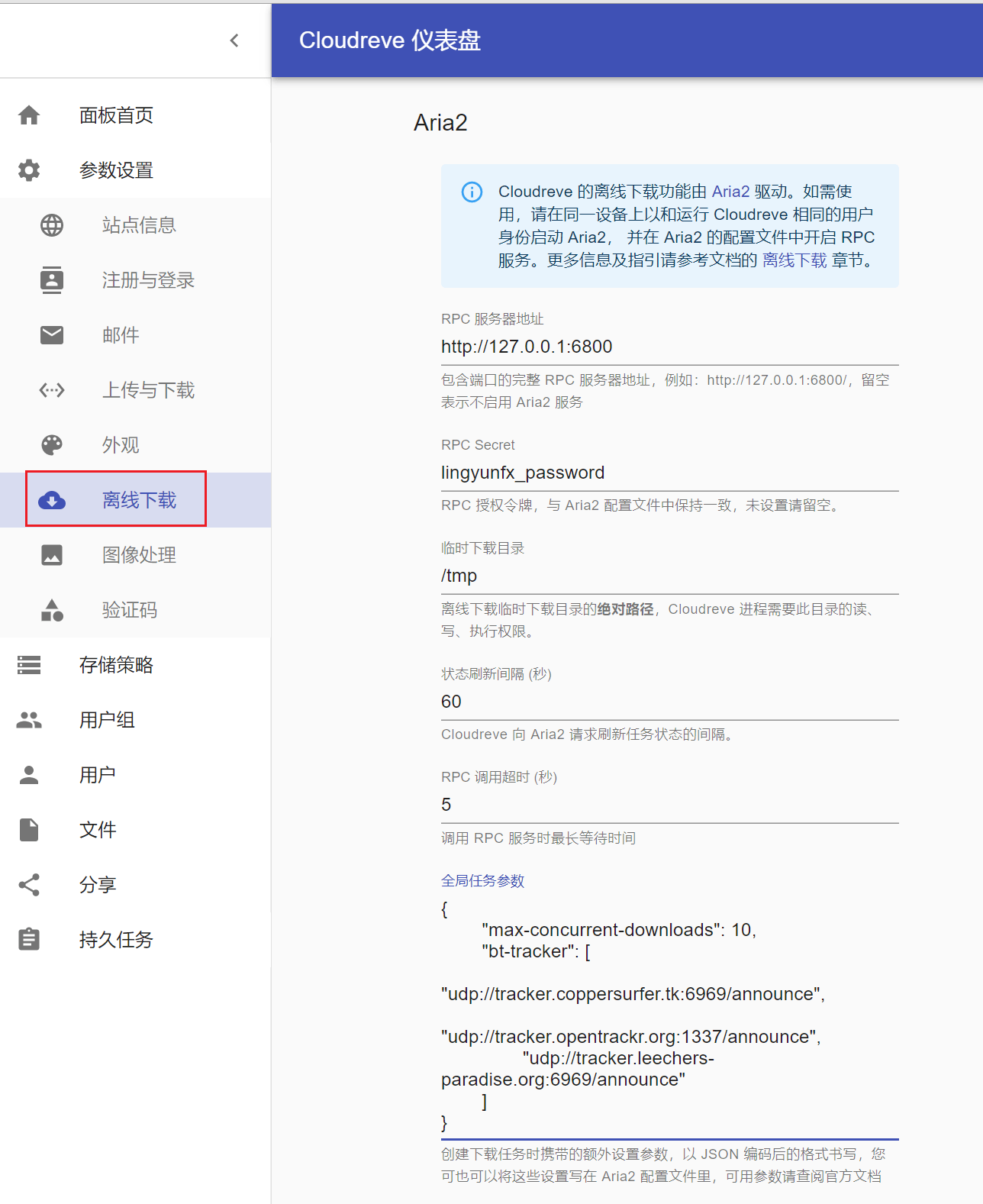Go to 站点信息 settings
This screenshot has height=1204, width=983.
point(135,225)
